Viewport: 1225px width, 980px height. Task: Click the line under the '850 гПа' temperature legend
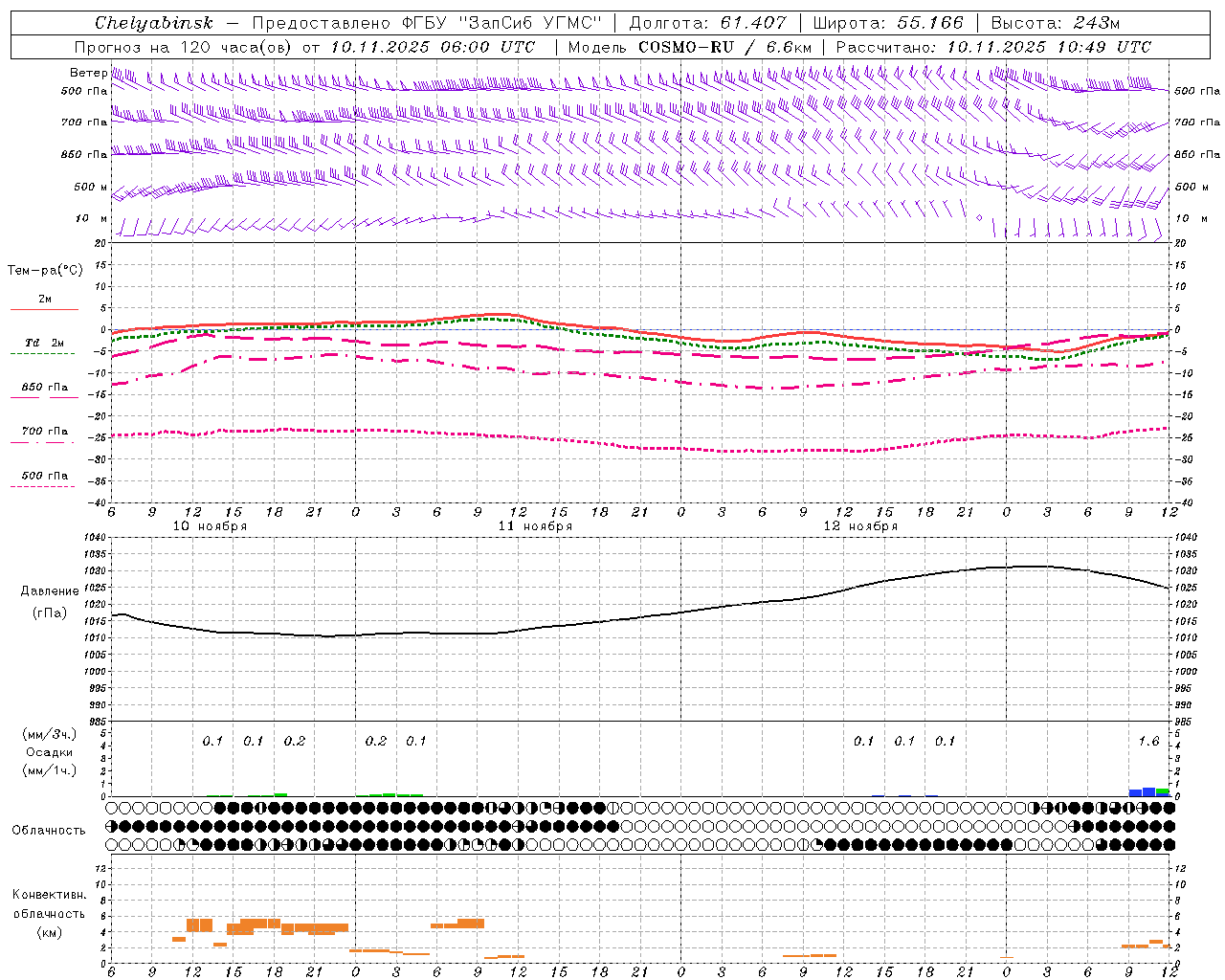tap(44, 397)
